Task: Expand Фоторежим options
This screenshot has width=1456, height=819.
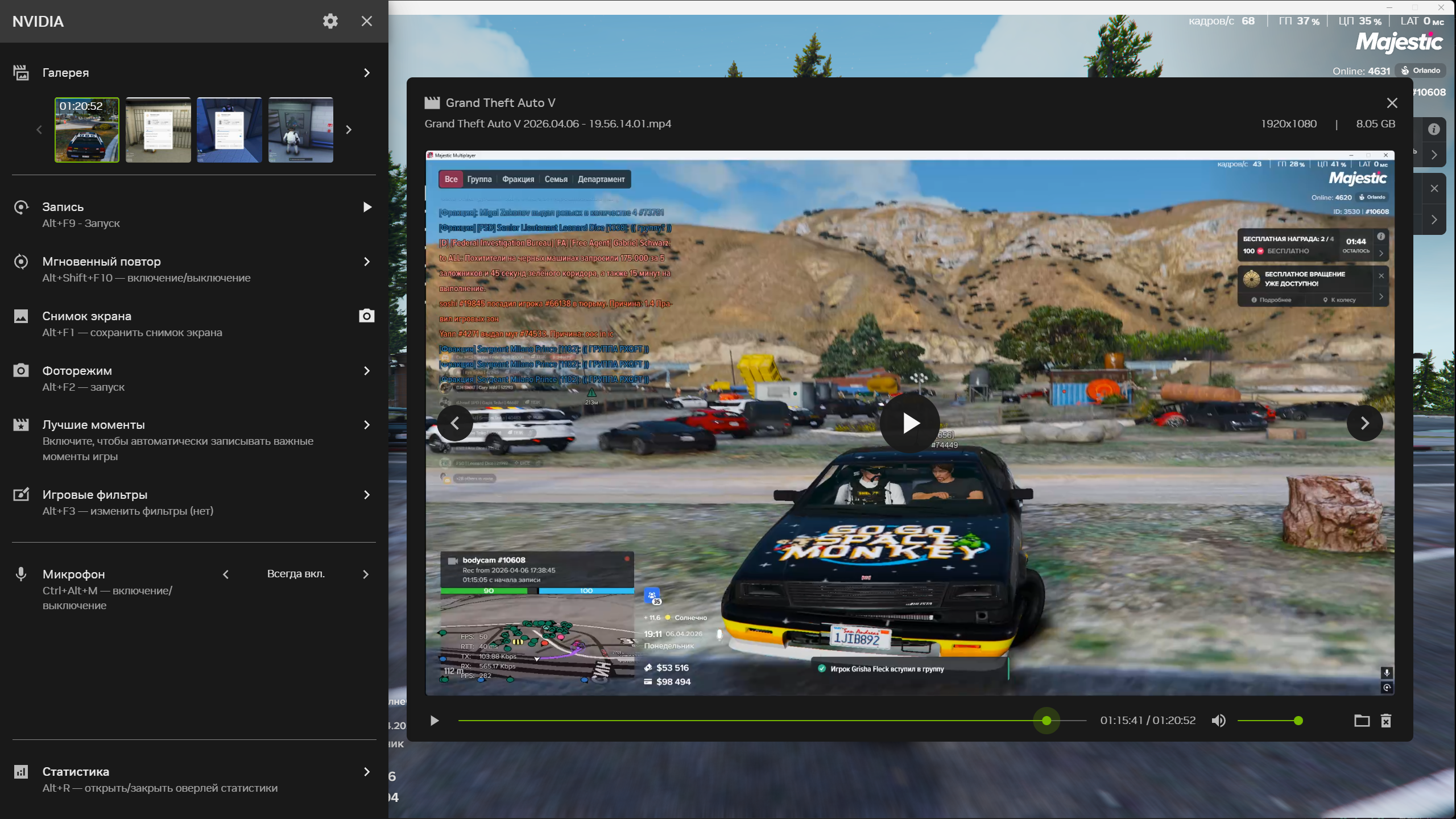Action: pyautogui.click(x=367, y=371)
